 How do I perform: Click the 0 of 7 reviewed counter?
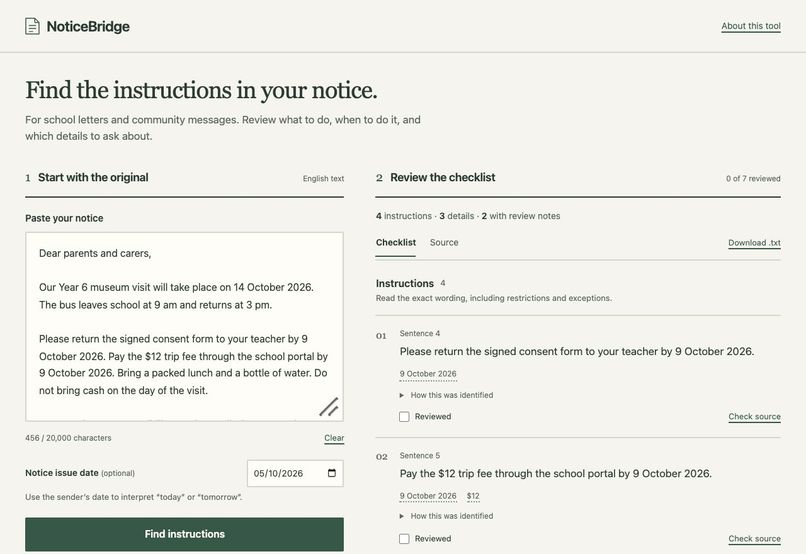[753, 178]
